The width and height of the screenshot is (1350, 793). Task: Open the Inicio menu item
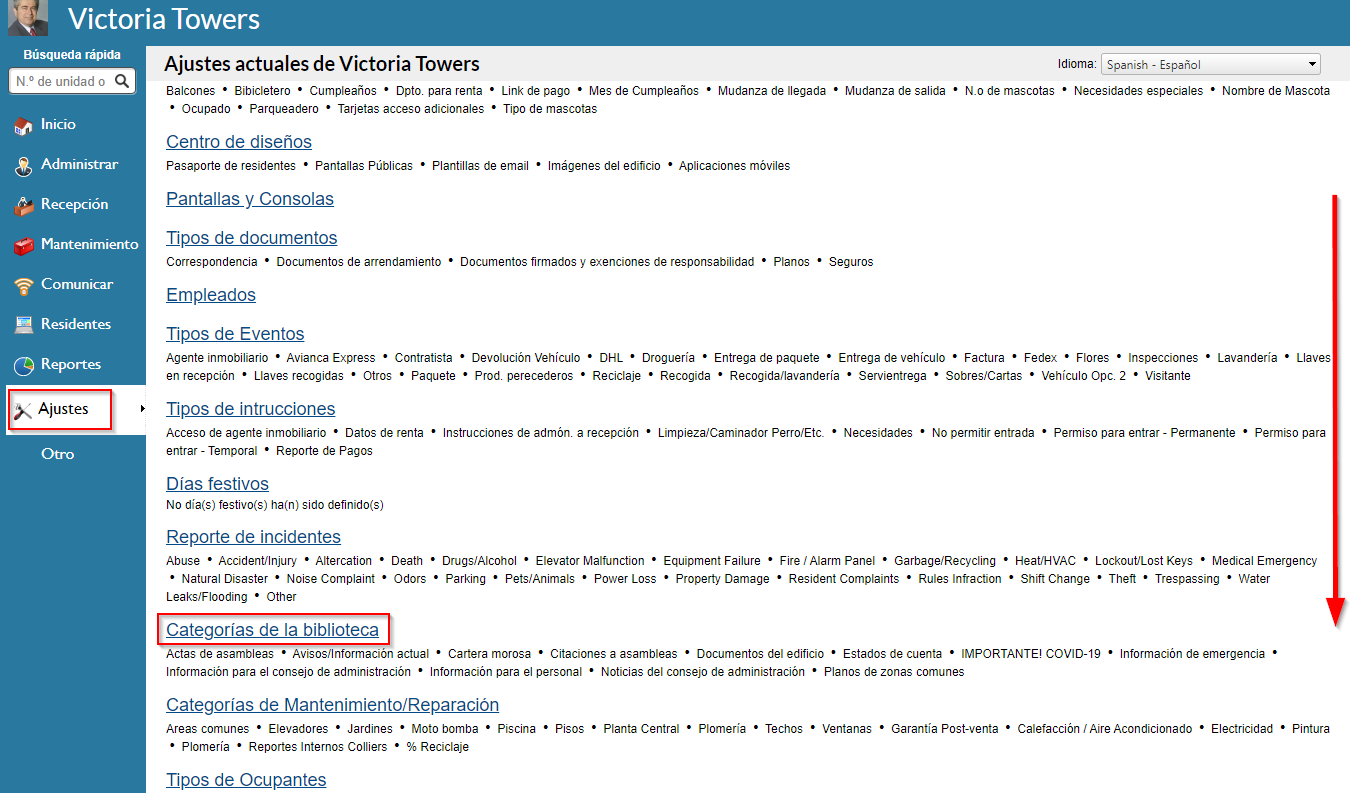58,124
